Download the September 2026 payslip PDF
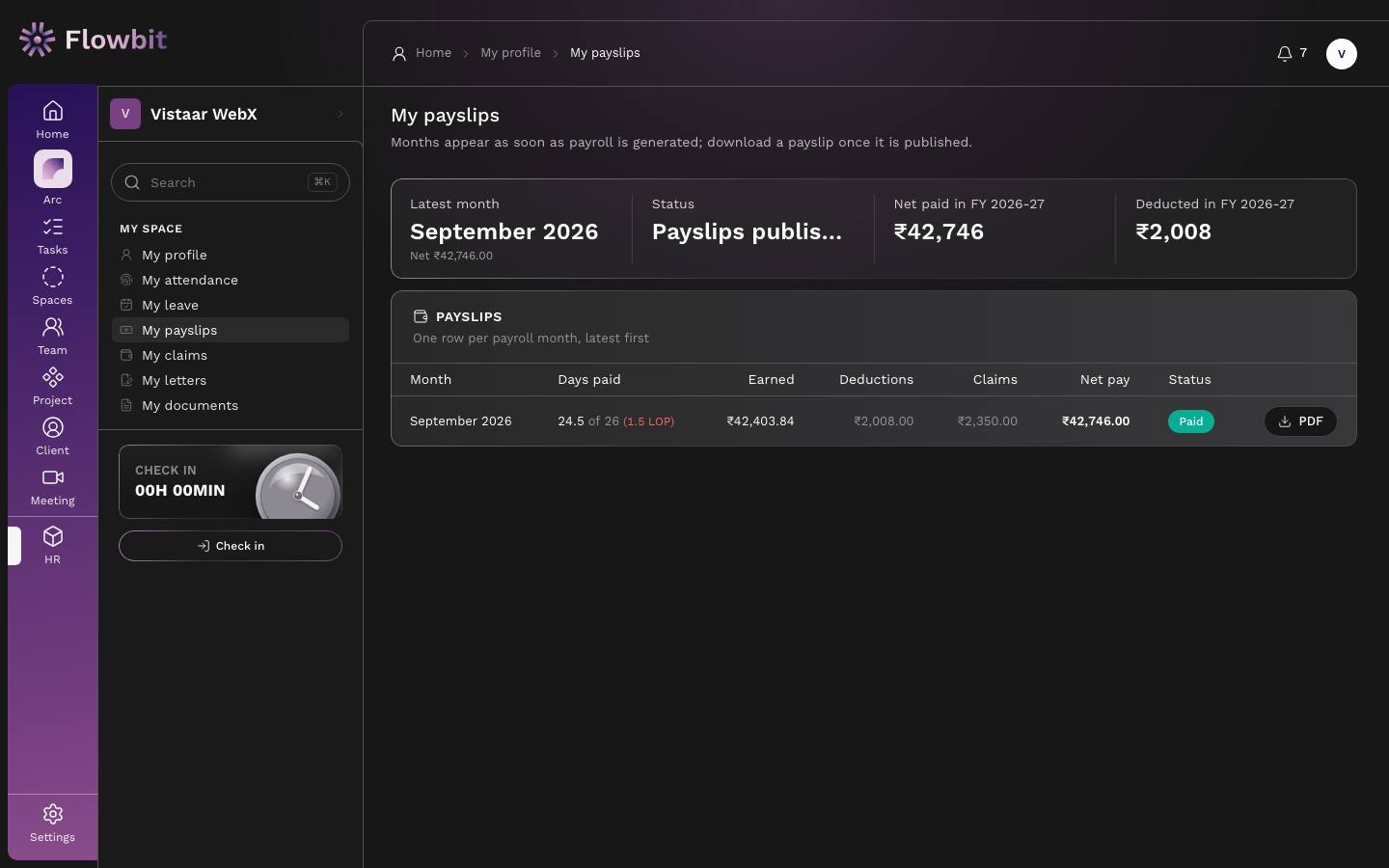The height and width of the screenshot is (868, 1389). (1300, 421)
